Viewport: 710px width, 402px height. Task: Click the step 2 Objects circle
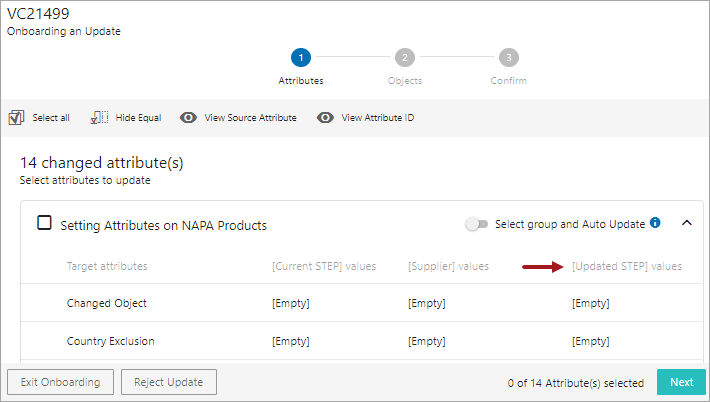click(x=405, y=57)
